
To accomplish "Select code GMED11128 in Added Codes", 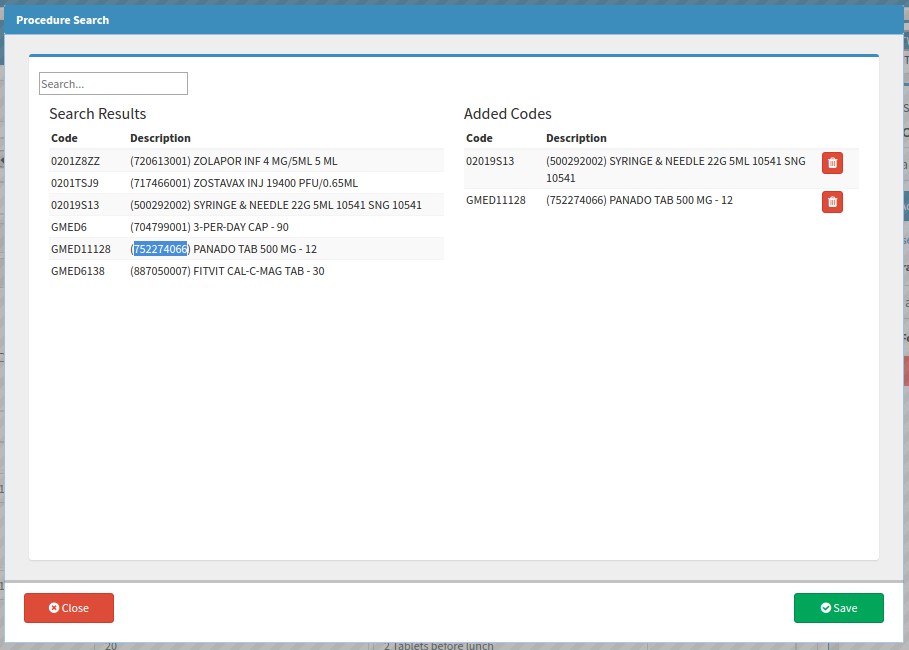I will [495, 201].
